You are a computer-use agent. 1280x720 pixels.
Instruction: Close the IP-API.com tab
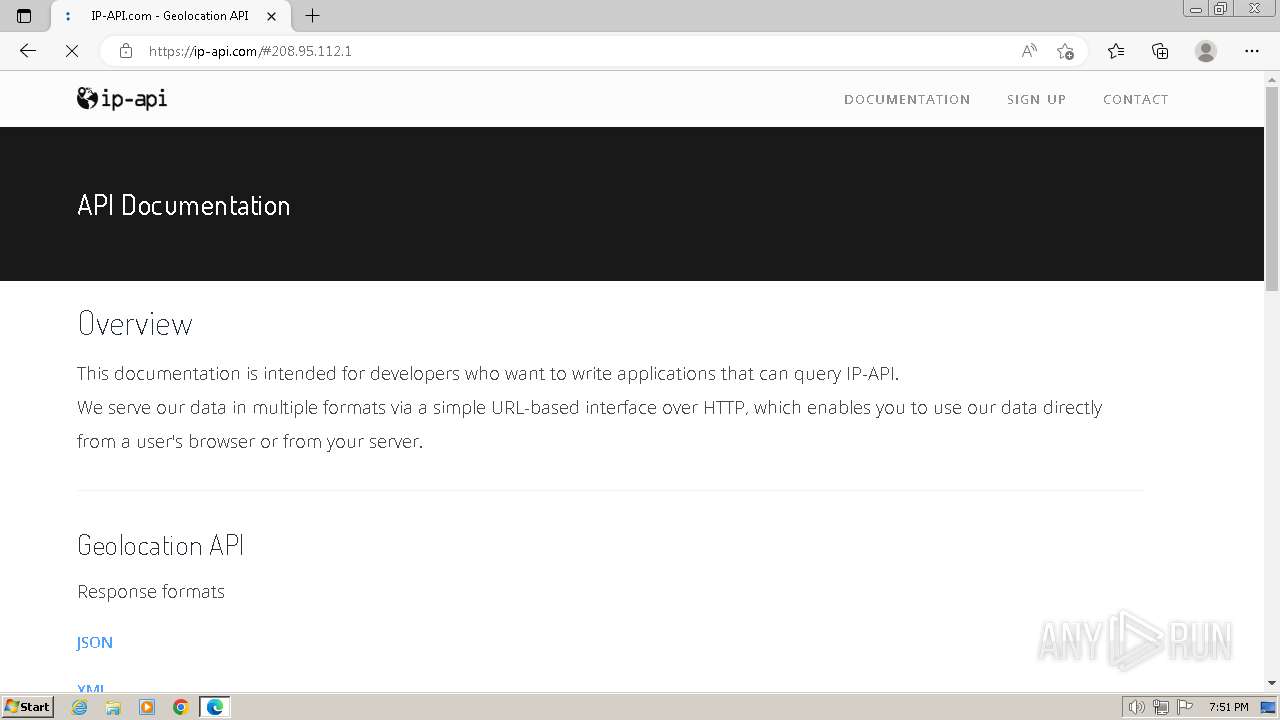click(271, 16)
